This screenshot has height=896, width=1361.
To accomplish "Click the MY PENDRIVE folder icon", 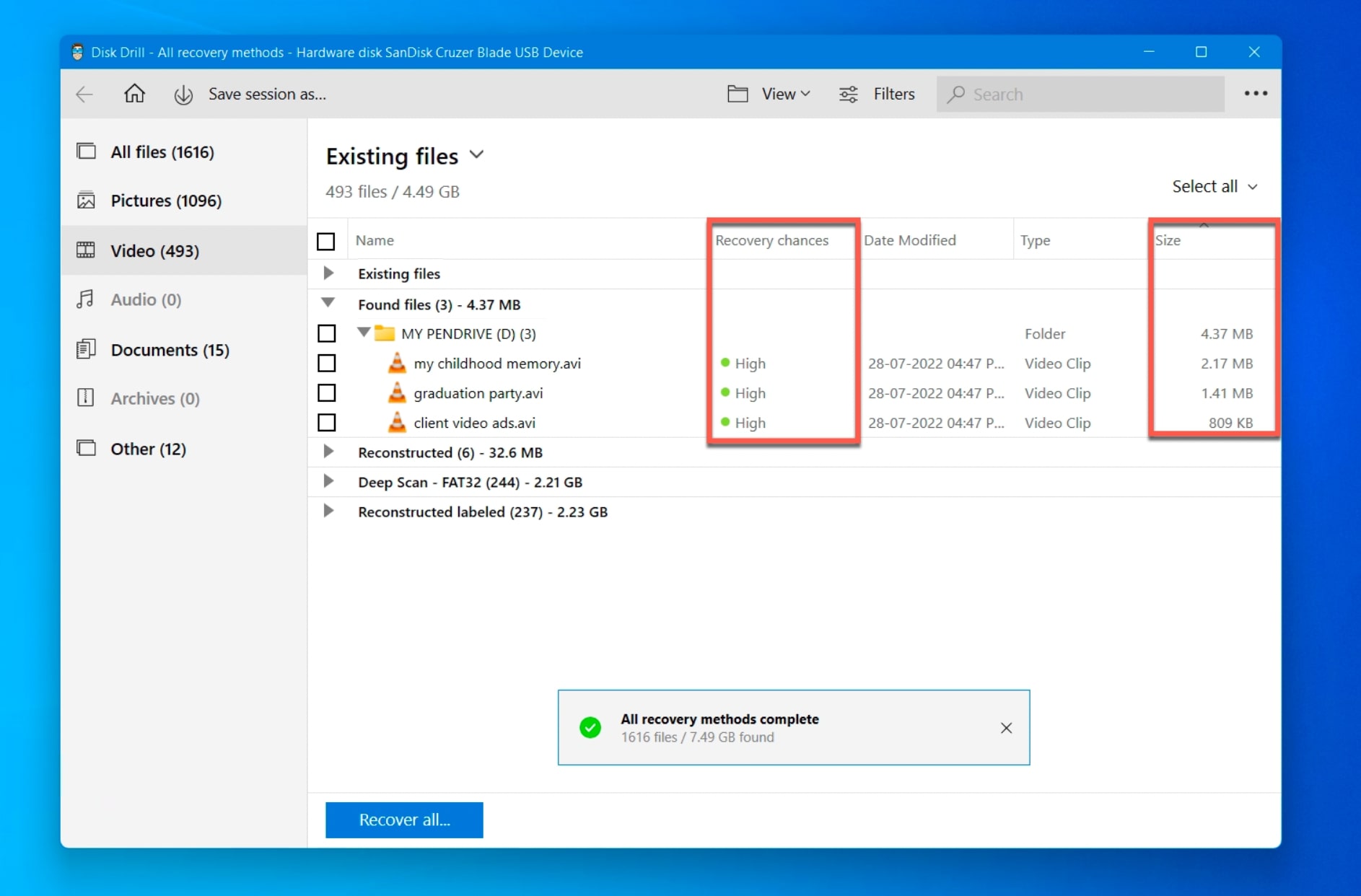I will tap(385, 333).
